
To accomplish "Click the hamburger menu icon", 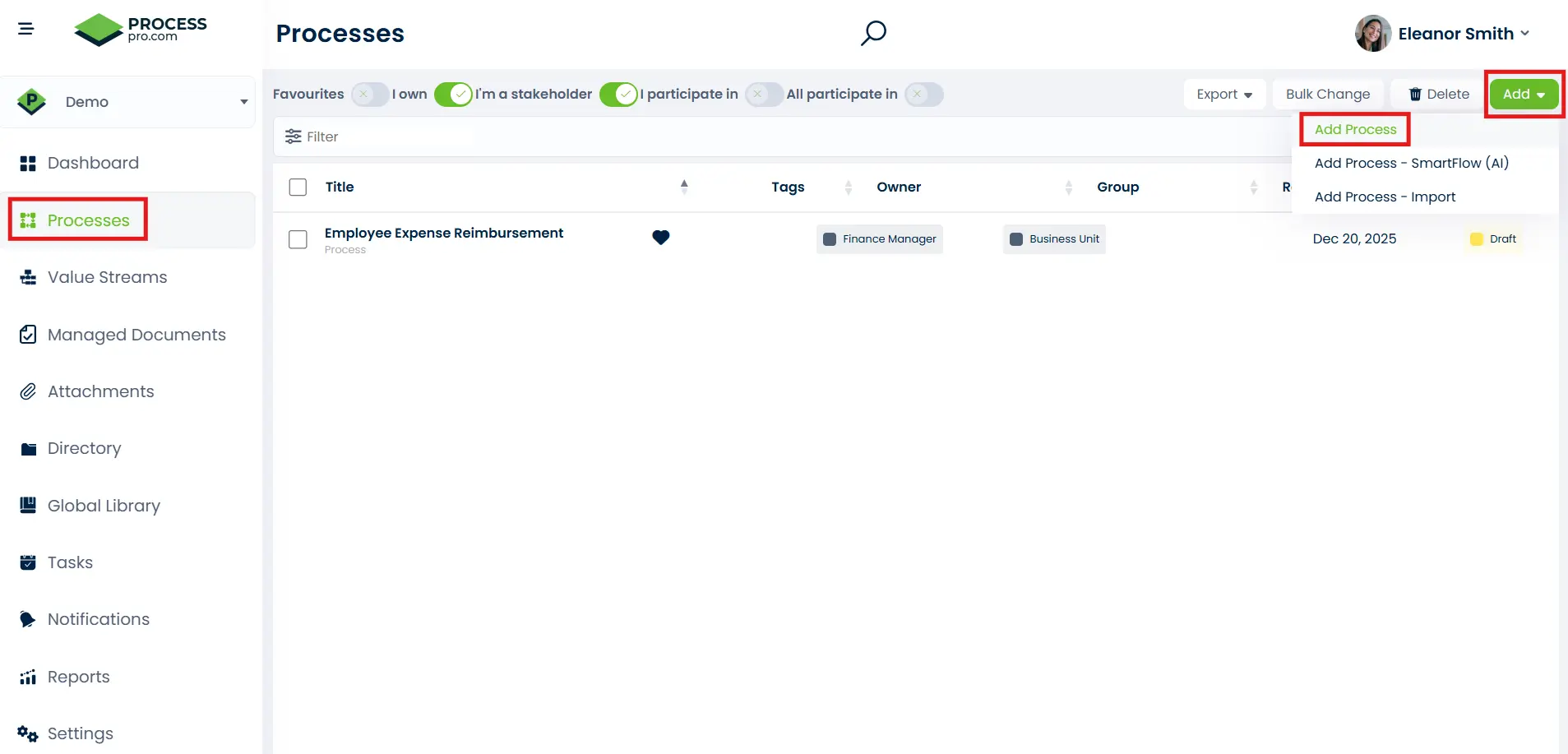I will (26, 29).
